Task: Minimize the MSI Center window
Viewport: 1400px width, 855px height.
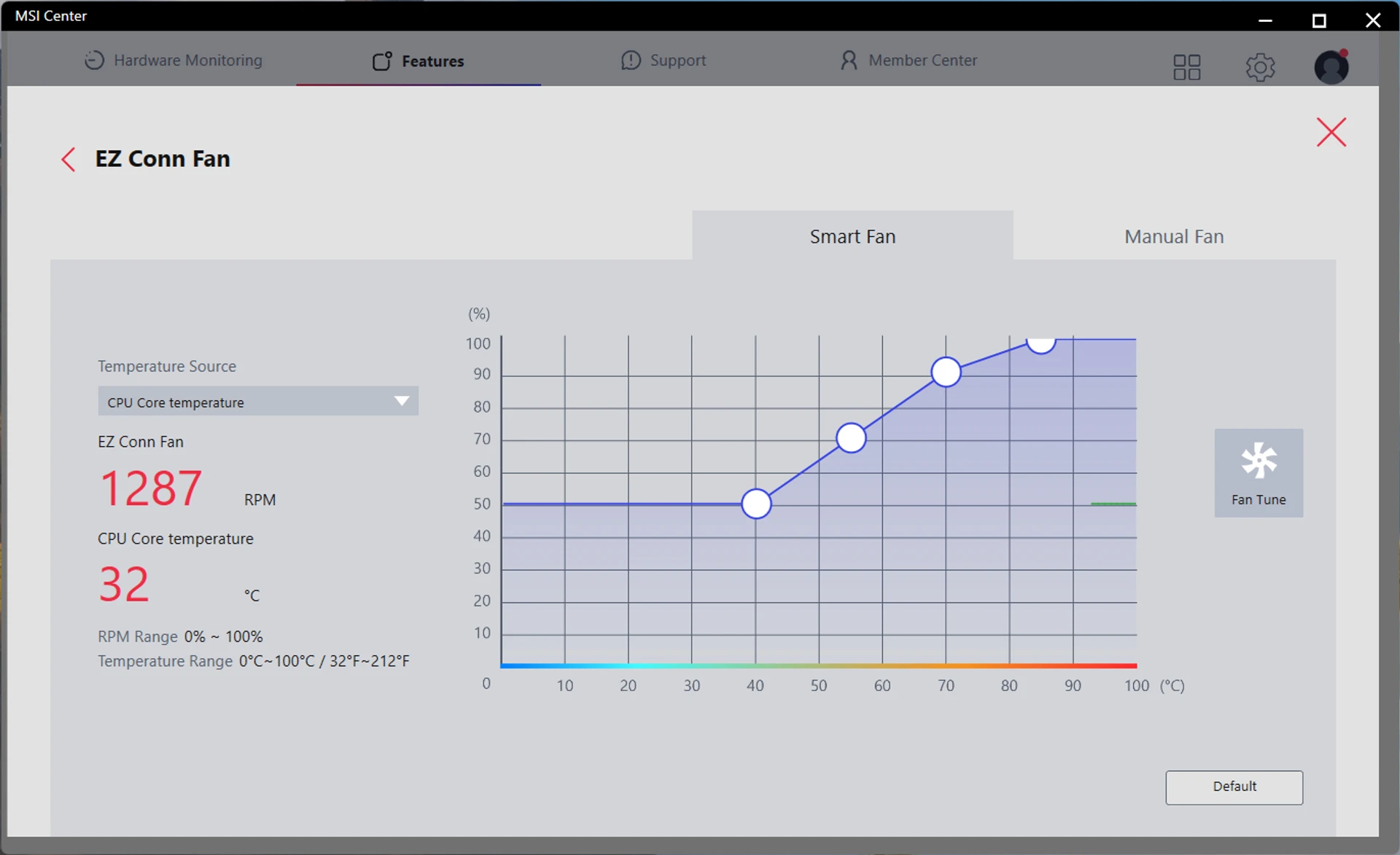Action: 1265,20
